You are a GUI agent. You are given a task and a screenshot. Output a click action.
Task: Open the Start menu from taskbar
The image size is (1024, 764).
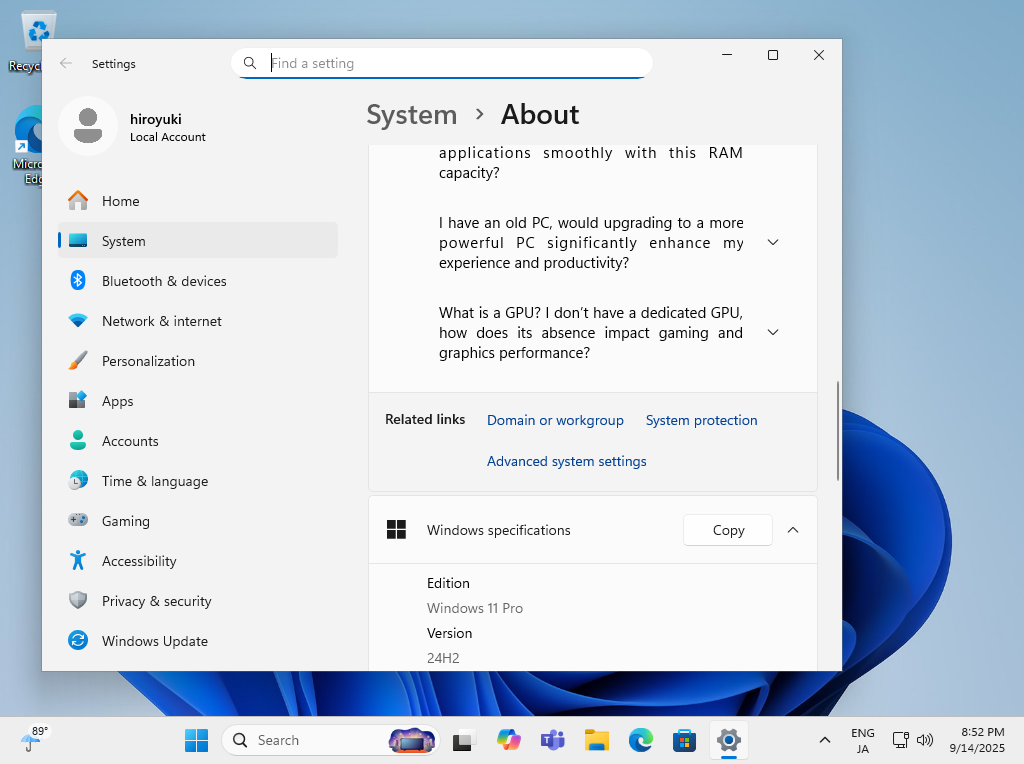[197, 740]
